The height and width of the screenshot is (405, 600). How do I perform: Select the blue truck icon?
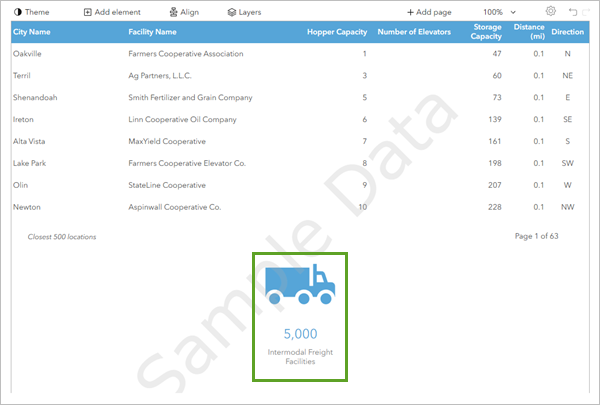[300, 284]
